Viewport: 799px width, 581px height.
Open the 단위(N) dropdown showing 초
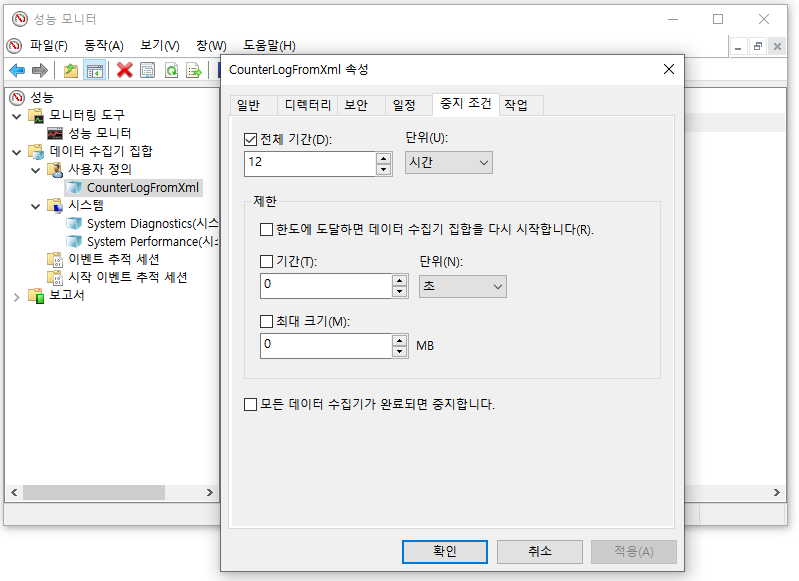click(463, 286)
